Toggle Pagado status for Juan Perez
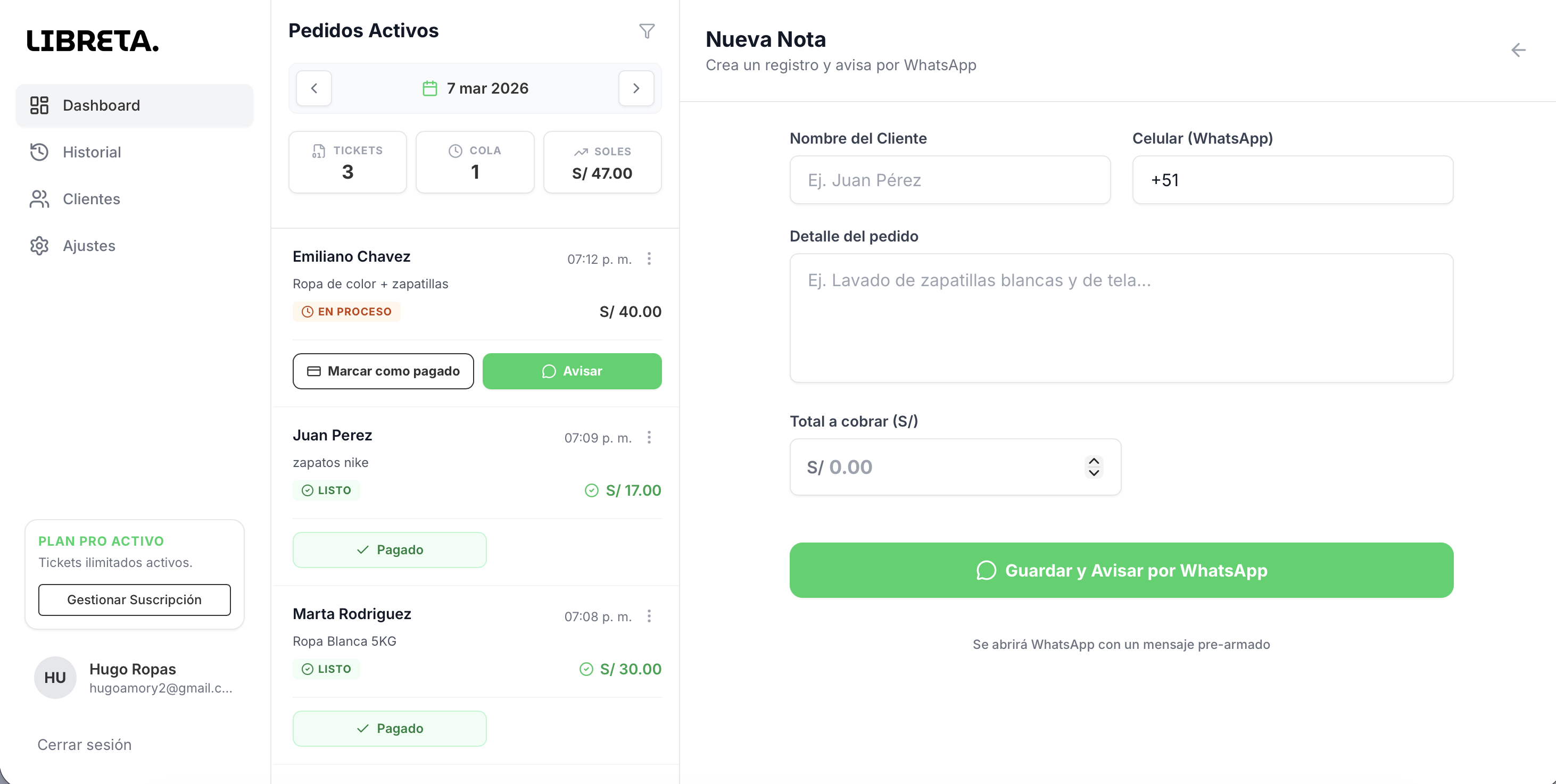This screenshot has height=784, width=1556. point(389,549)
